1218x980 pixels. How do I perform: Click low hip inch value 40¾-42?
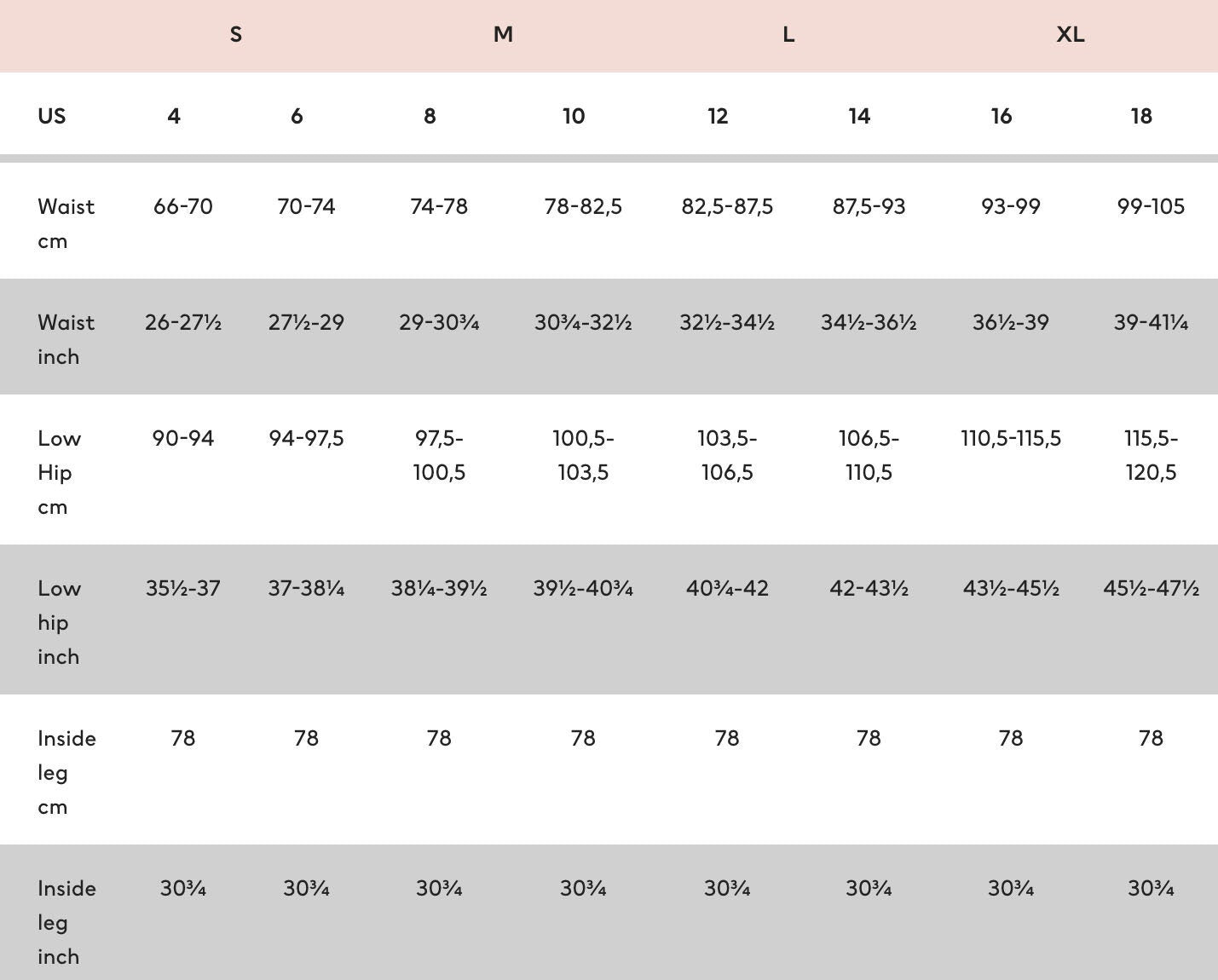[727, 588]
